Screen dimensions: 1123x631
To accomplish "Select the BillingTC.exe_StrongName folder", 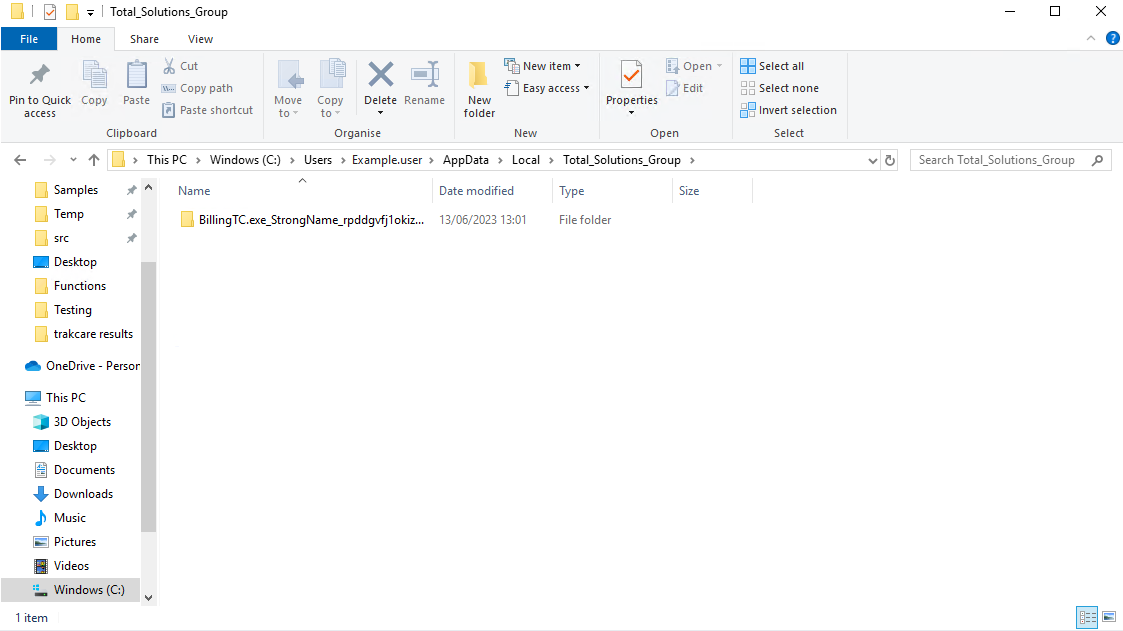I will 310,220.
